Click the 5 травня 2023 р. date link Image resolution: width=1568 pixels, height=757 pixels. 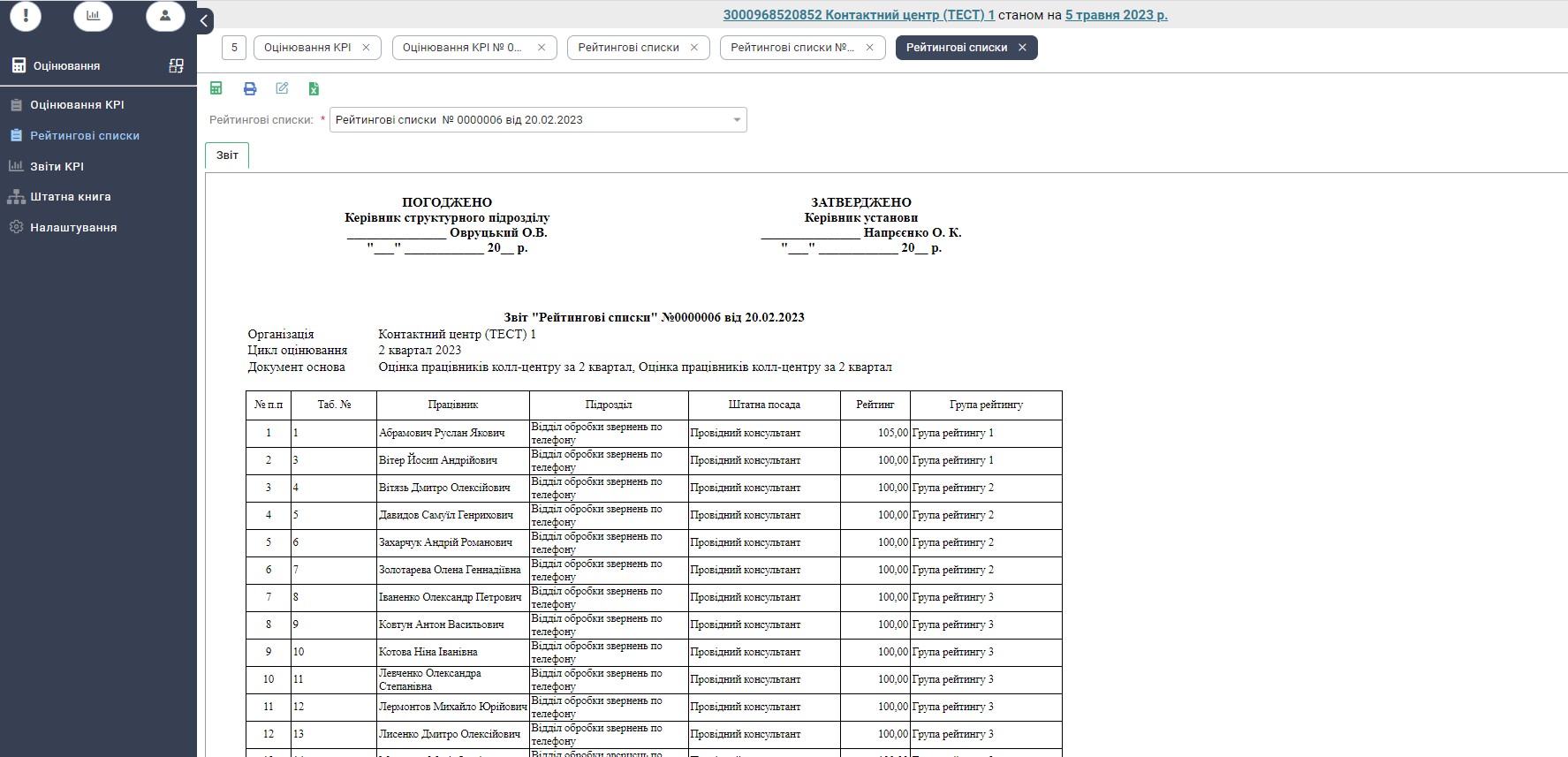[1116, 15]
